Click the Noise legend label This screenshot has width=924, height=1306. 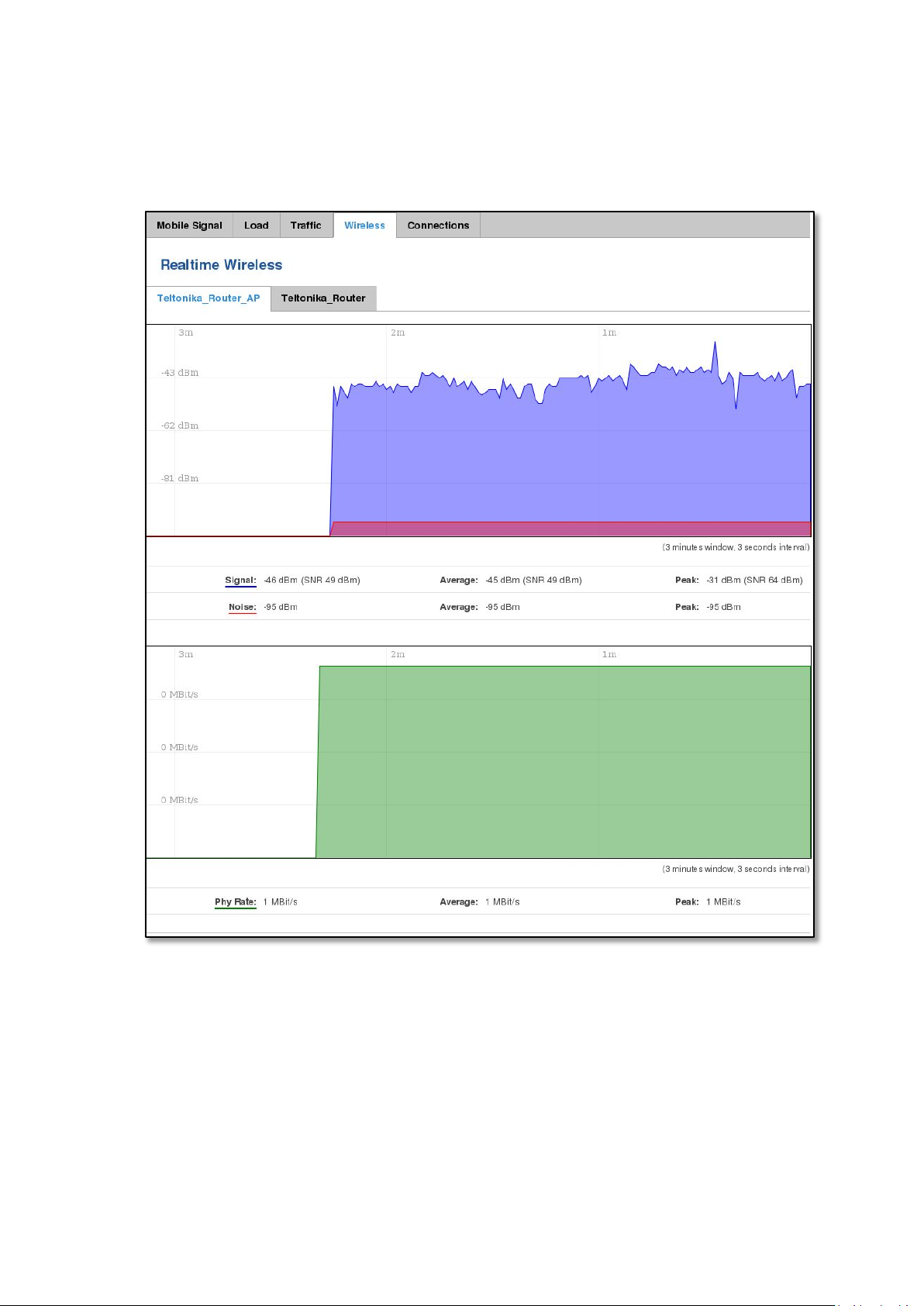(242, 608)
